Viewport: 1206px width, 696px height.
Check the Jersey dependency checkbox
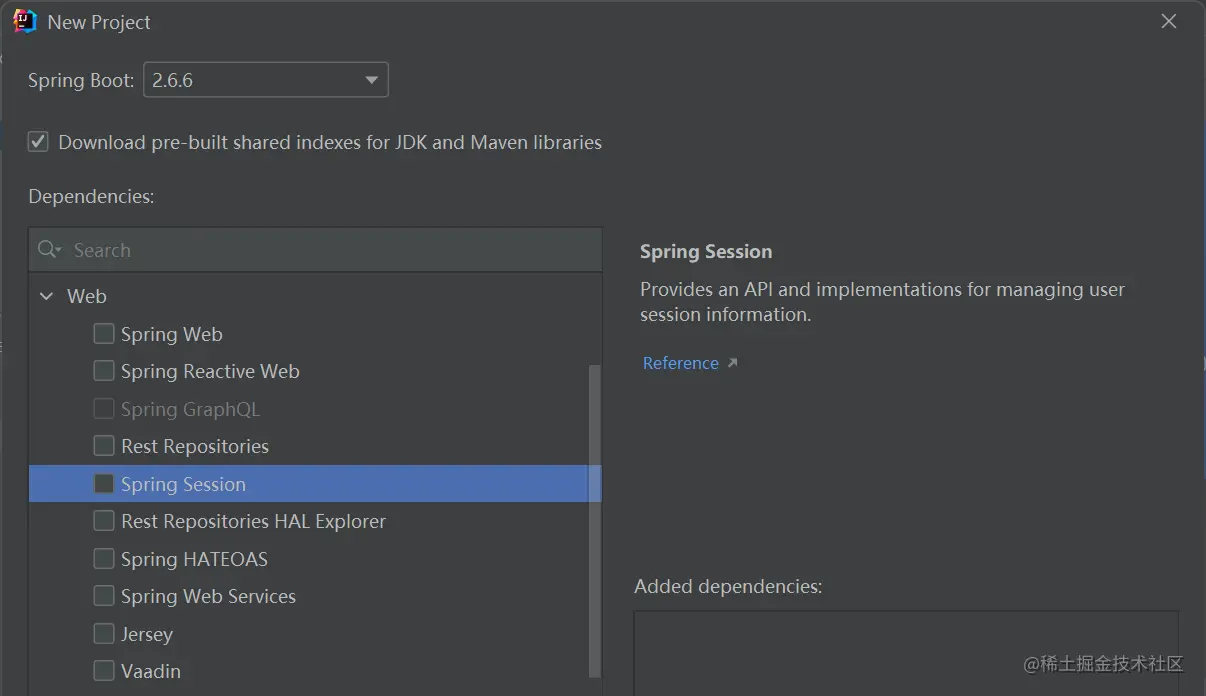[x=104, y=634]
